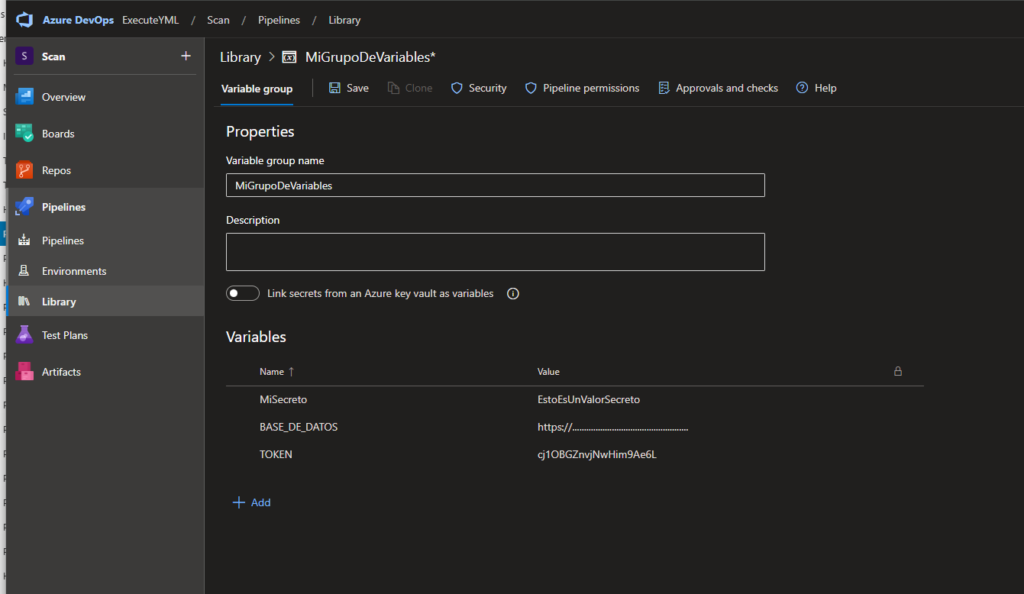
Task: Click the Environments sidebar icon
Action: [25, 271]
